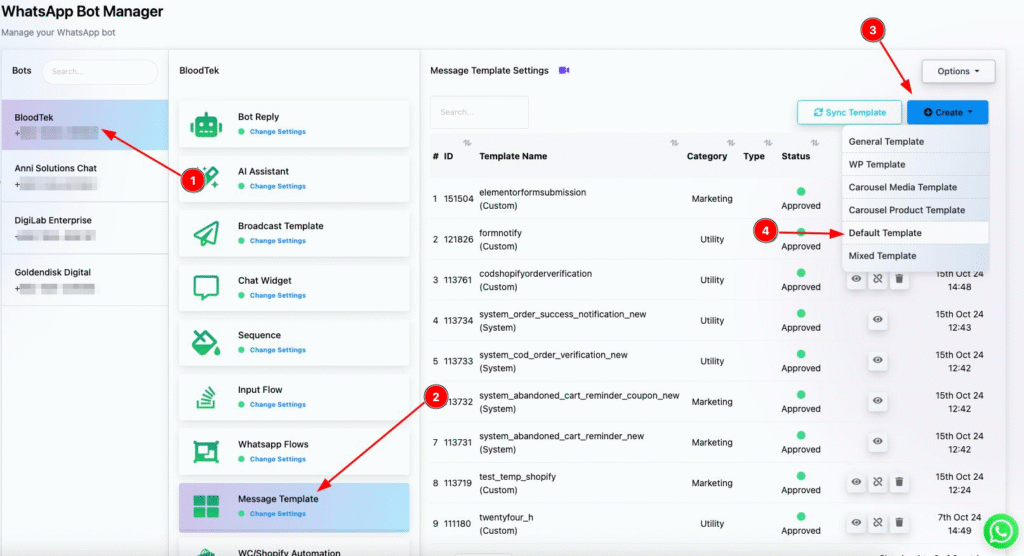
Task: View codshopifyorderverification template with eye icon
Action: pyautogui.click(x=856, y=279)
